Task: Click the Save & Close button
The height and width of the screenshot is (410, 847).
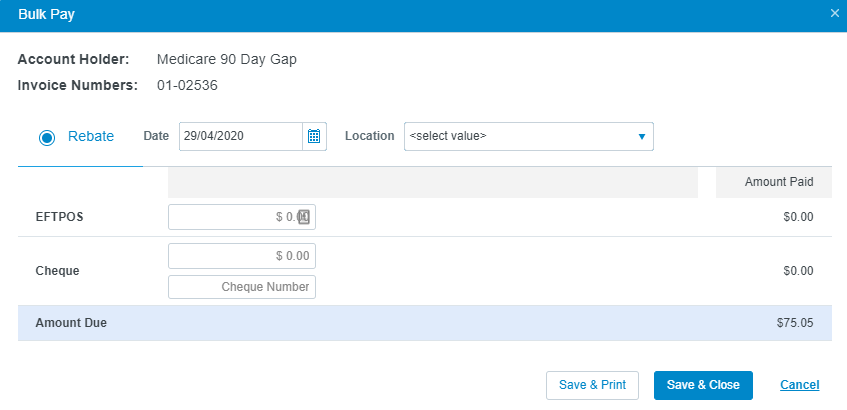Action: pyautogui.click(x=703, y=385)
